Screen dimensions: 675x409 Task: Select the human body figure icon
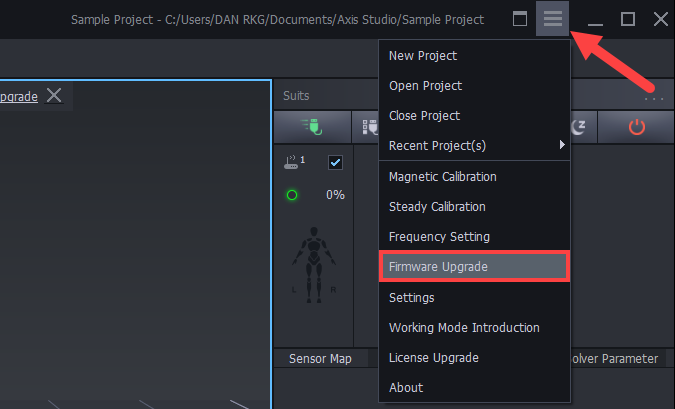point(314,264)
